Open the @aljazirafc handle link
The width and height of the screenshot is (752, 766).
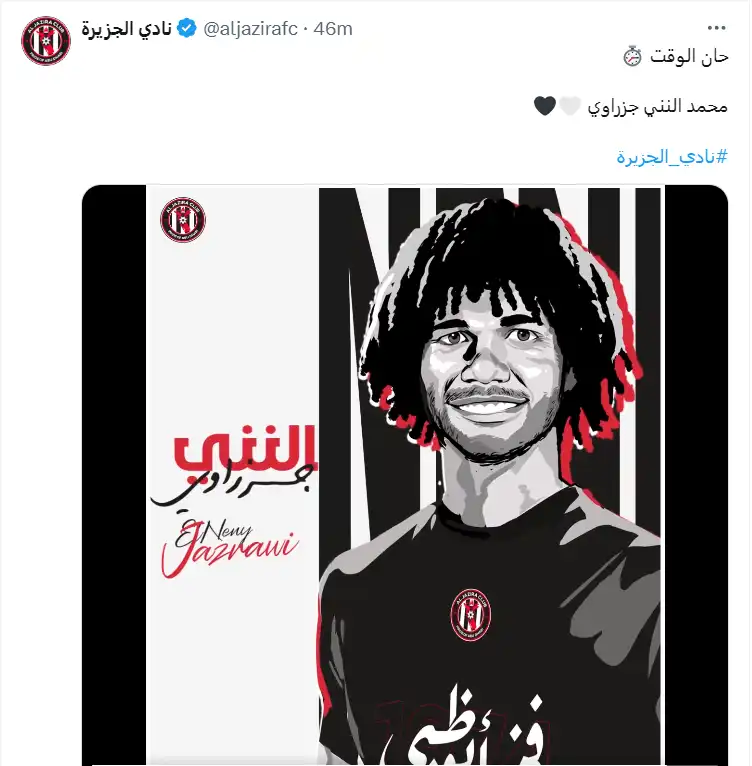point(250,29)
